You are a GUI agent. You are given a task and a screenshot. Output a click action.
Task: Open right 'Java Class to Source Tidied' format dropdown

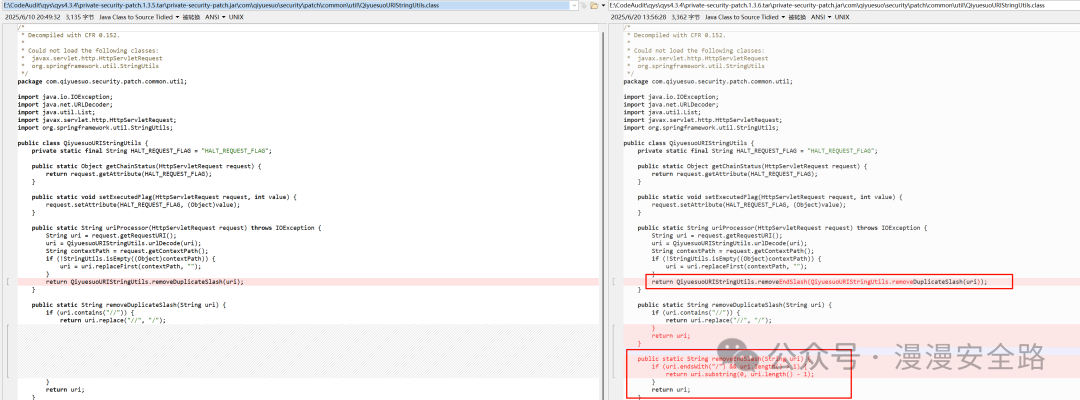tap(746, 17)
